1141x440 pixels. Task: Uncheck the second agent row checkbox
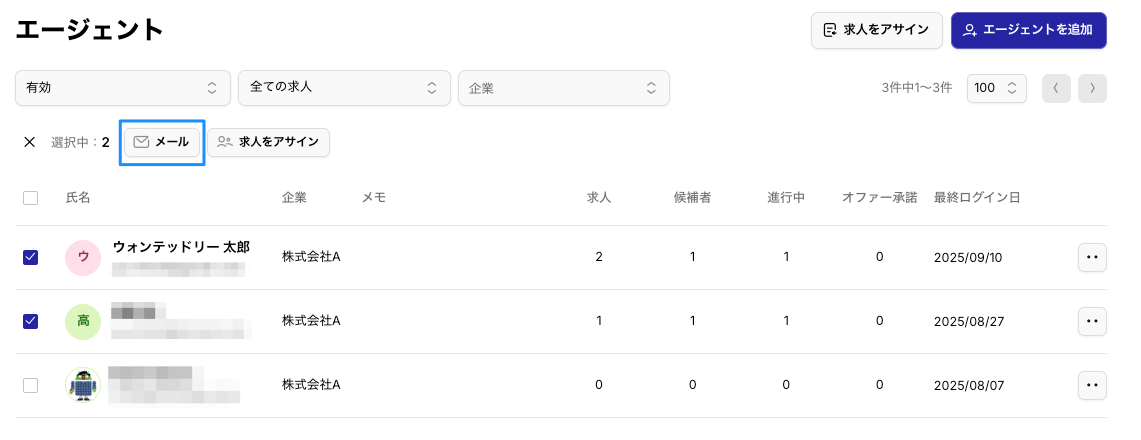[x=31, y=321]
